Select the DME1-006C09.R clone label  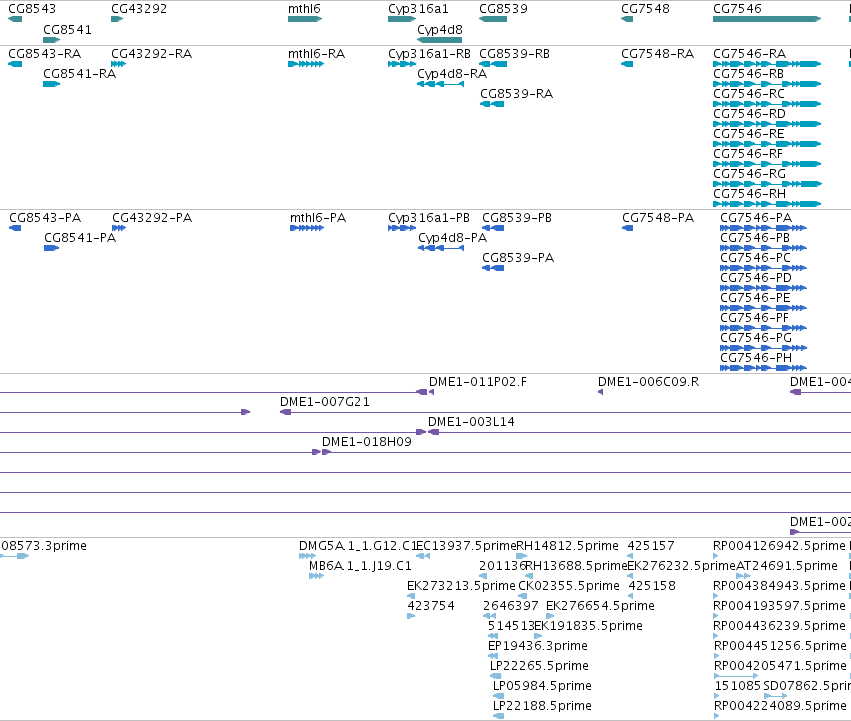(649, 382)
